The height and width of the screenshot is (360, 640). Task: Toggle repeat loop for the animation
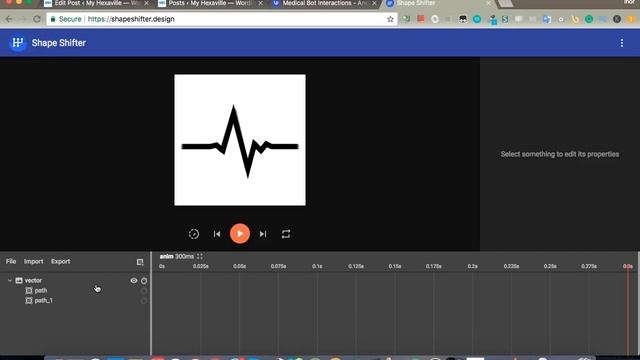coord(286,234)
